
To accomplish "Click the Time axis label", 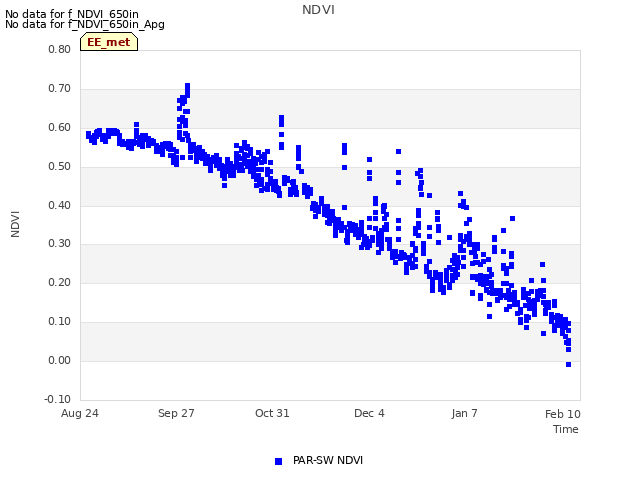I will coord(566,429).
